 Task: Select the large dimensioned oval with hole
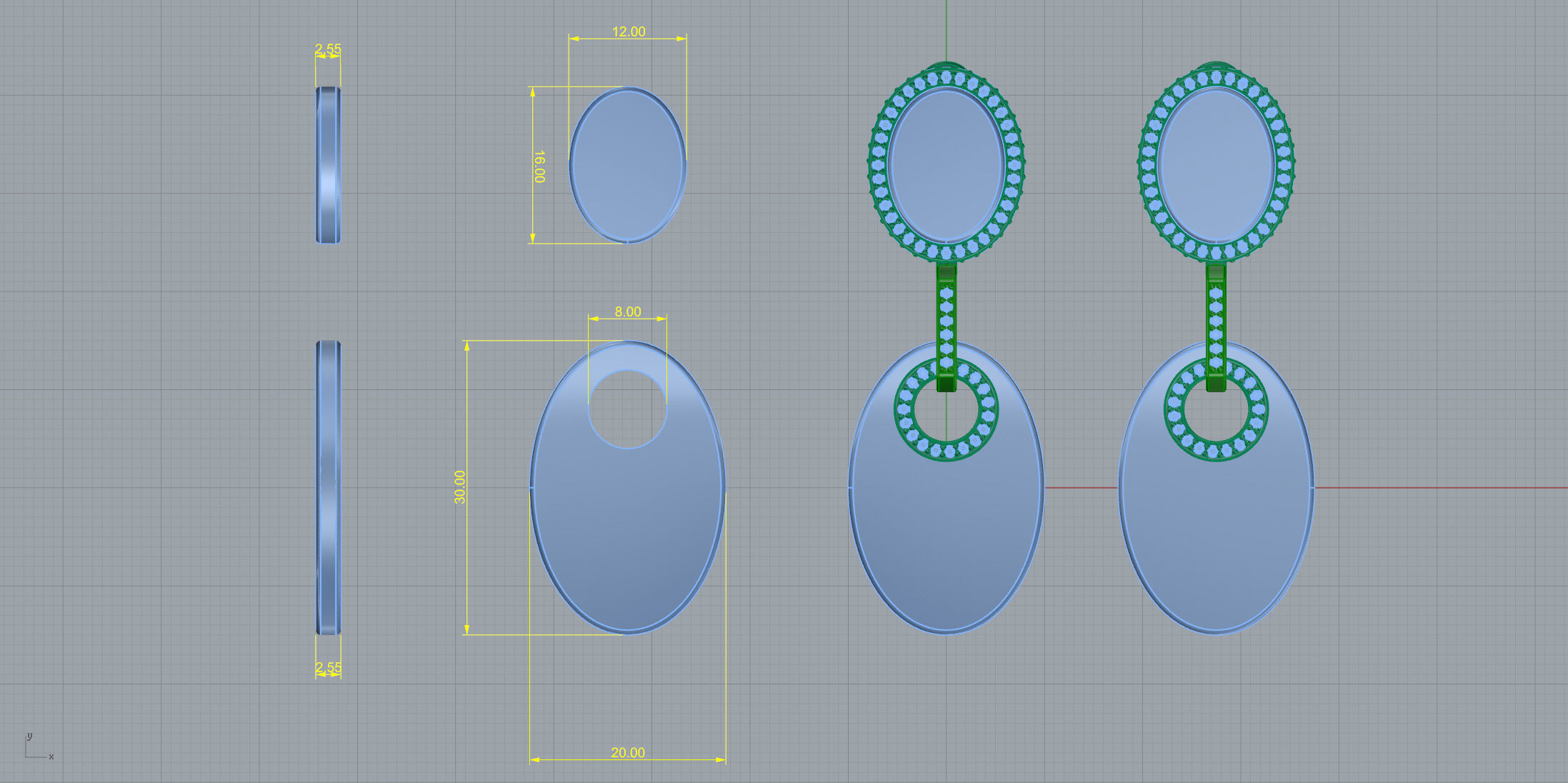pyautogui.click(x=627, y=529)
